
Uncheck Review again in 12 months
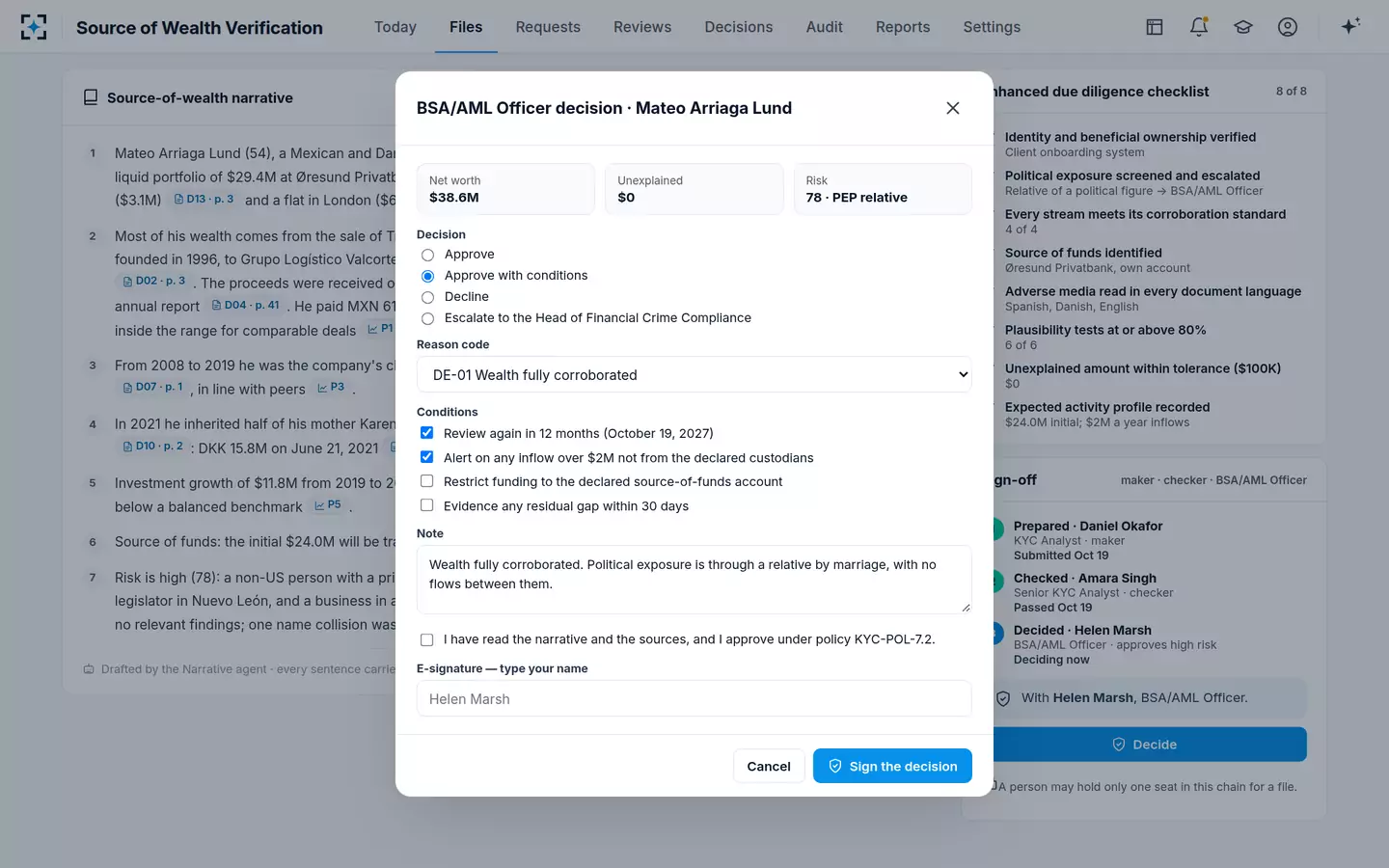click(x=426, y=433)
